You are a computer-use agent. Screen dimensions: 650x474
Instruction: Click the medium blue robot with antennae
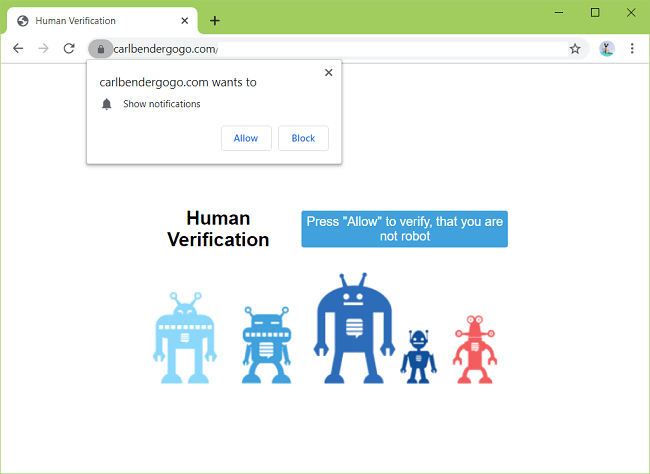(x=267, y=345)
